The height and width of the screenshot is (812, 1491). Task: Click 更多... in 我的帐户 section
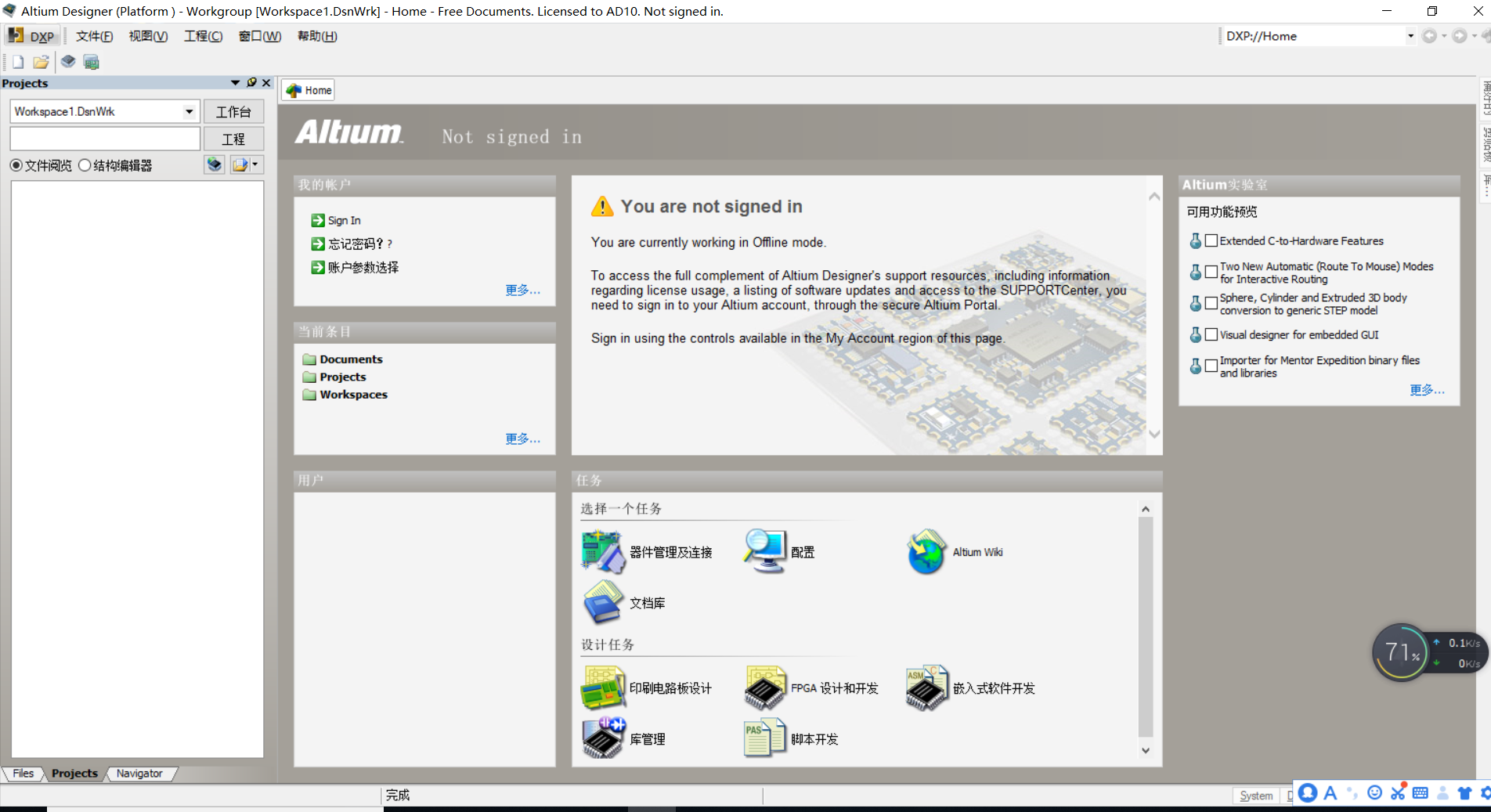click(522, 291)
